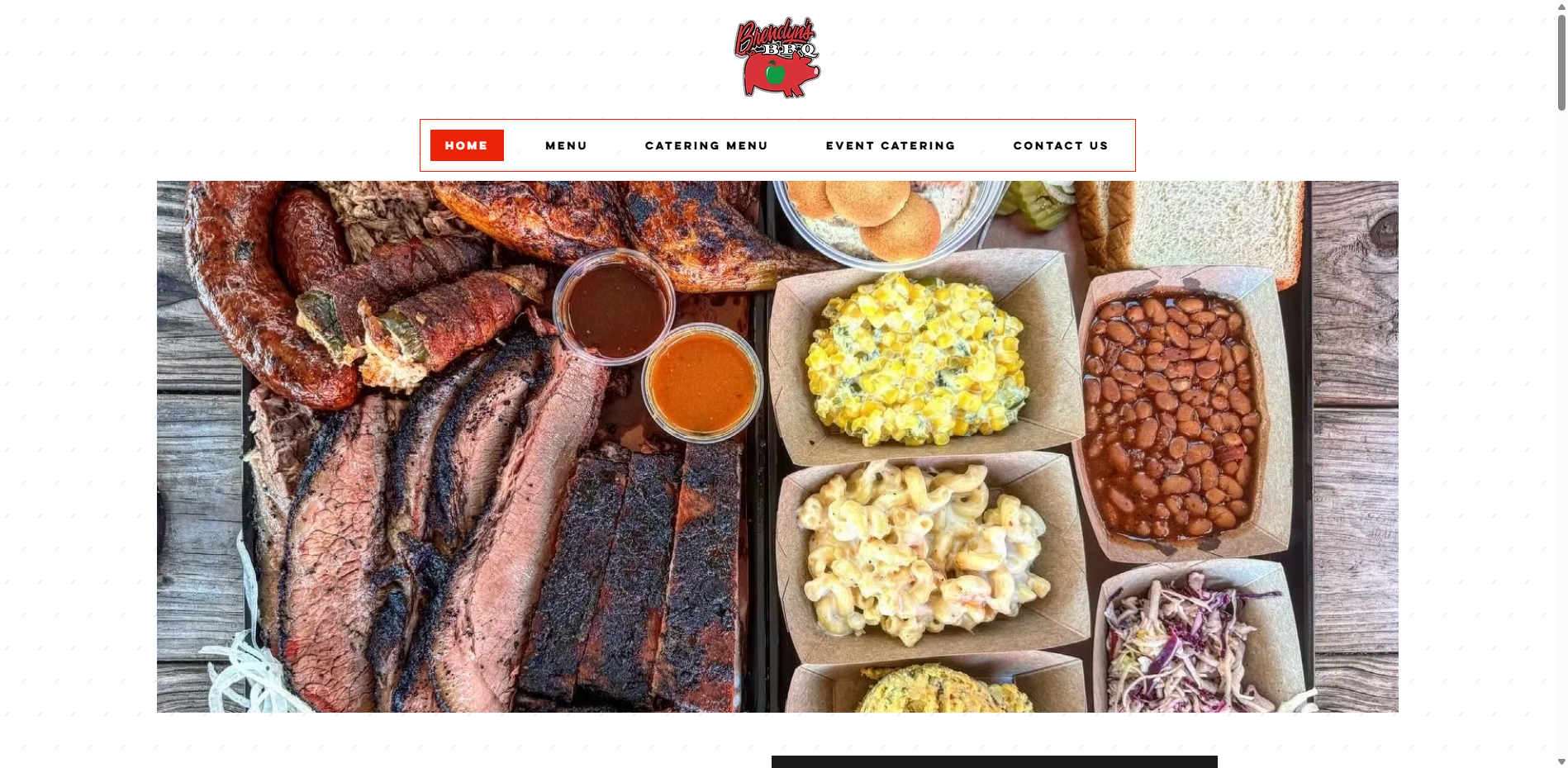Click the scrollbar up arrow
The width and height of the screenshot is (1568, 768).
tap(1561, 7)
